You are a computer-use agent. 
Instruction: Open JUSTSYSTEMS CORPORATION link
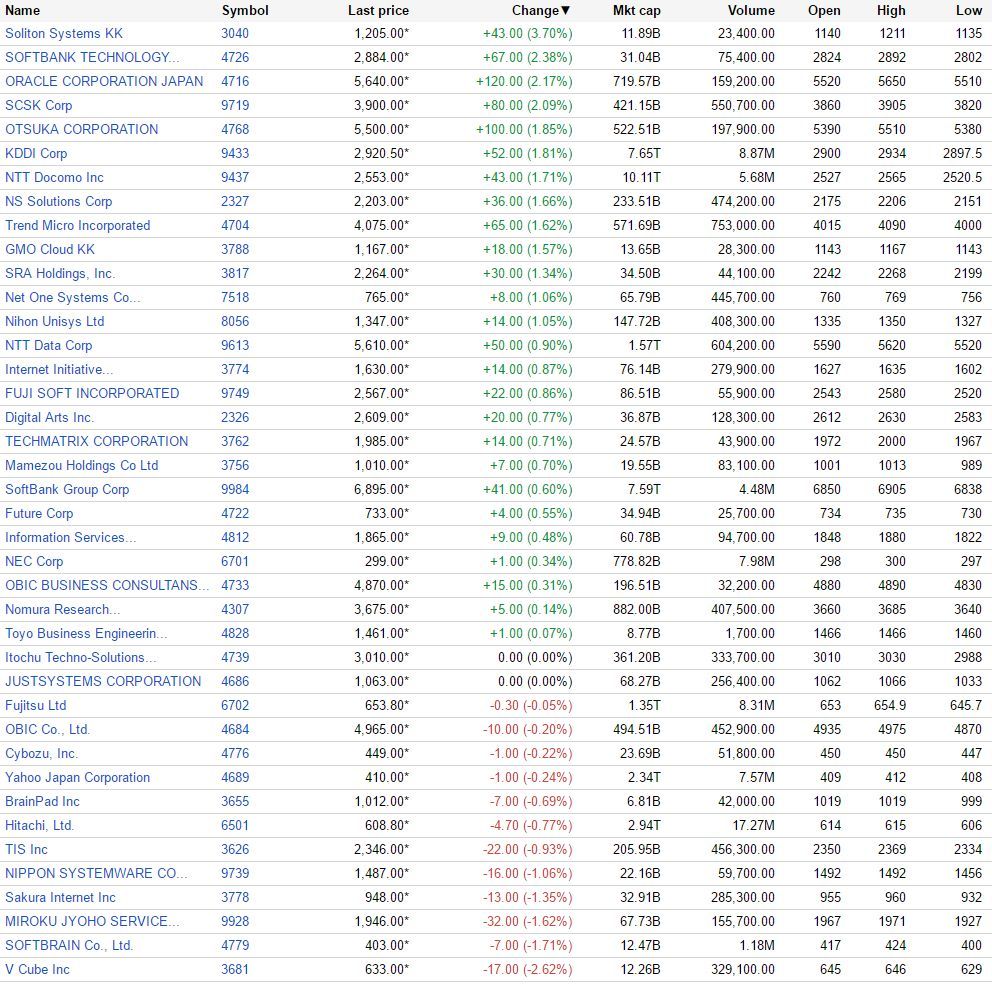click(x=103, y=682)
